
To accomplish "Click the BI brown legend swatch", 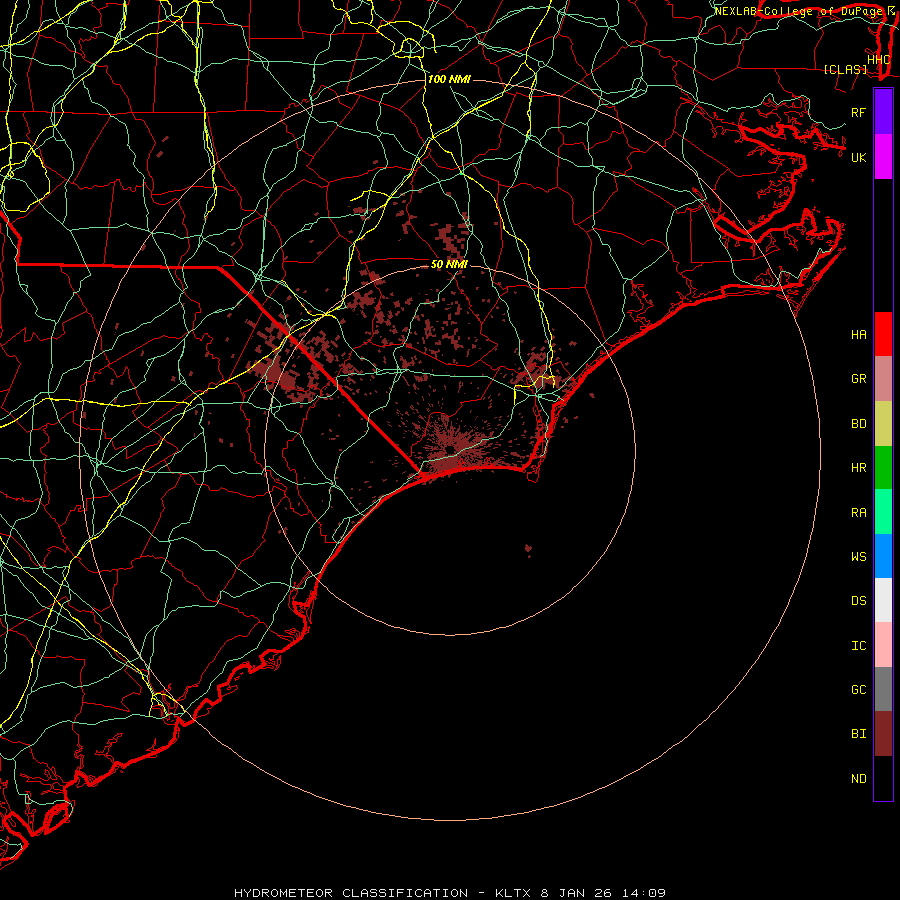I will coord(883,734).
